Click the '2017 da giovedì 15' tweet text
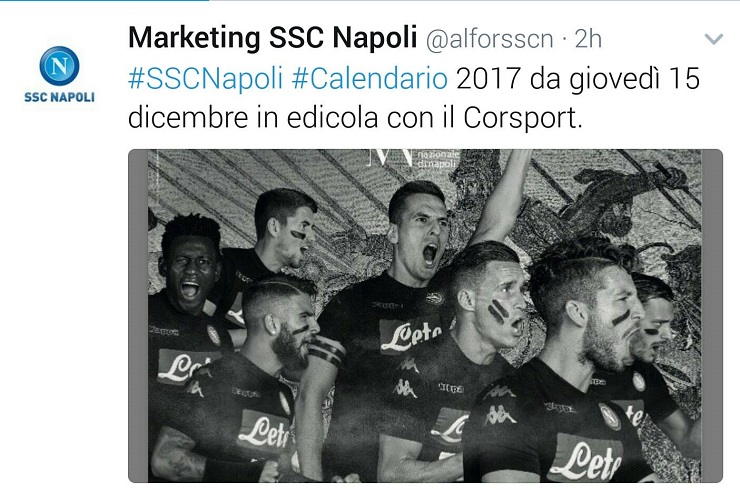This screenshot has width=740, height=490. (577, 78)
